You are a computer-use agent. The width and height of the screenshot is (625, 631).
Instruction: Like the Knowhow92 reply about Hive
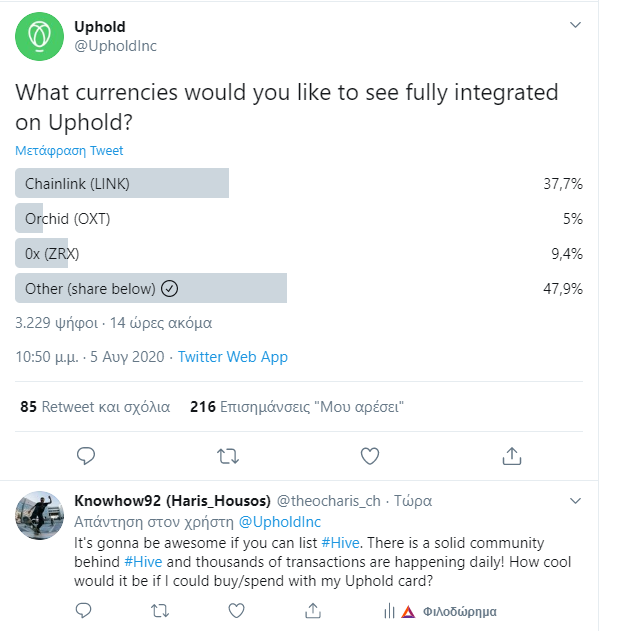236,611
